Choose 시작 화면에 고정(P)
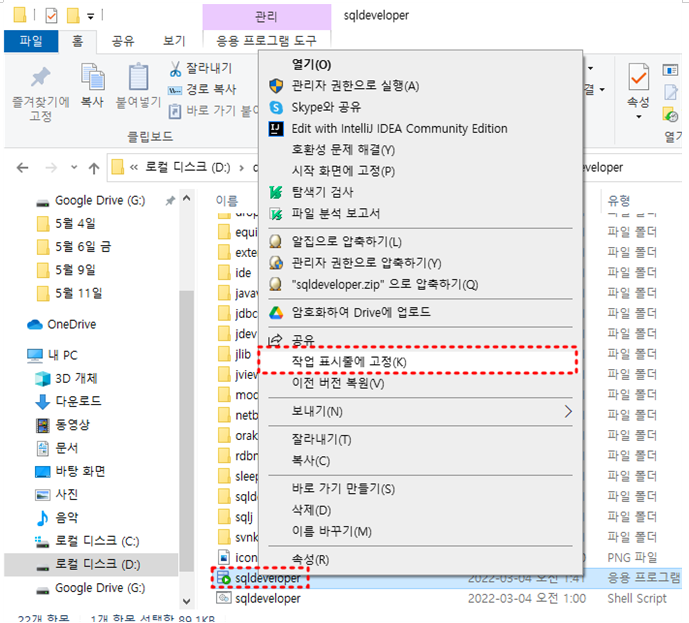The width and height of the screenshot is (689, 623). click(343, 171)
